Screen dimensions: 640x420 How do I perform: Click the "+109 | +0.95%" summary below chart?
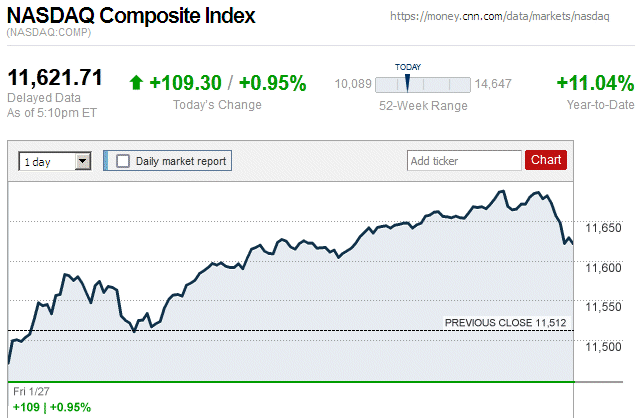point(52,407)
